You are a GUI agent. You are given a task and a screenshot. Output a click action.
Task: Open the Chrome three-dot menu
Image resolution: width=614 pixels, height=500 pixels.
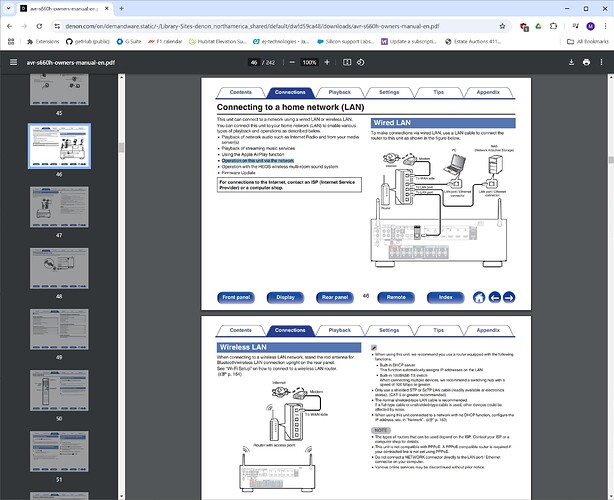[x=605, y=26]
